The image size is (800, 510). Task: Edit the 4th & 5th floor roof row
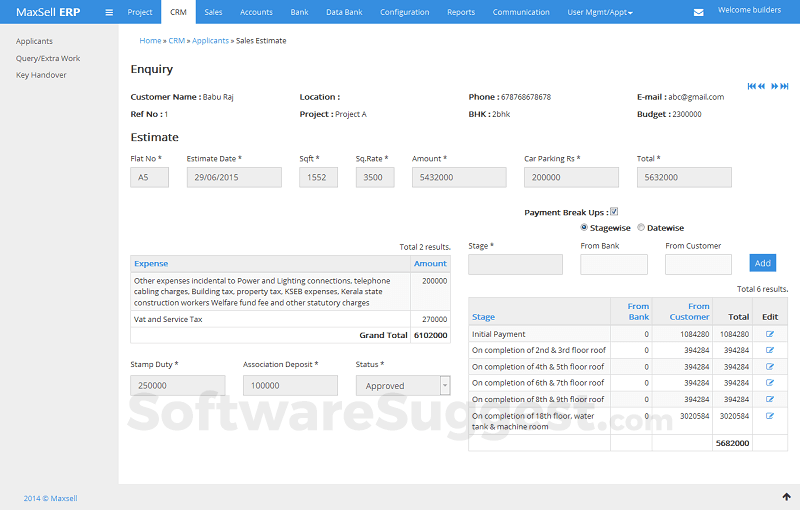769,366
